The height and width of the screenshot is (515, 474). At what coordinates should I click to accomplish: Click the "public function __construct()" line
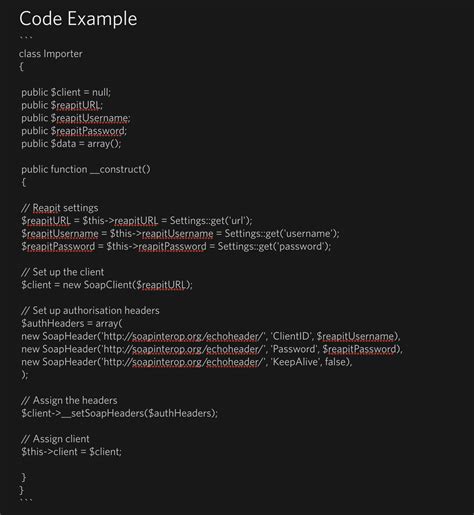tap(86, 169)
